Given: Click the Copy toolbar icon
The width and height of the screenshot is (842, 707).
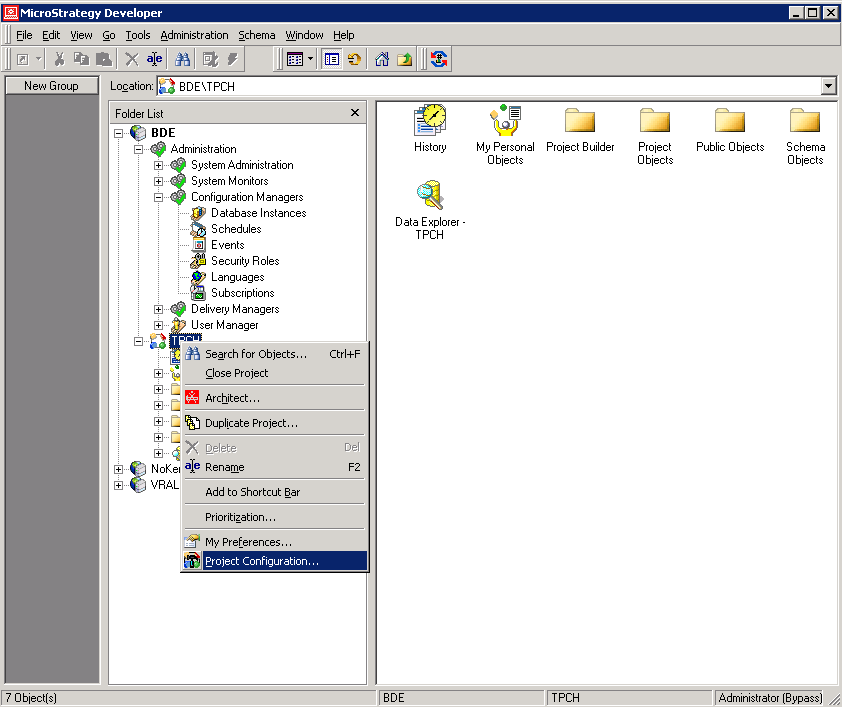Looking at the screenshot, I should coord(81,59).
